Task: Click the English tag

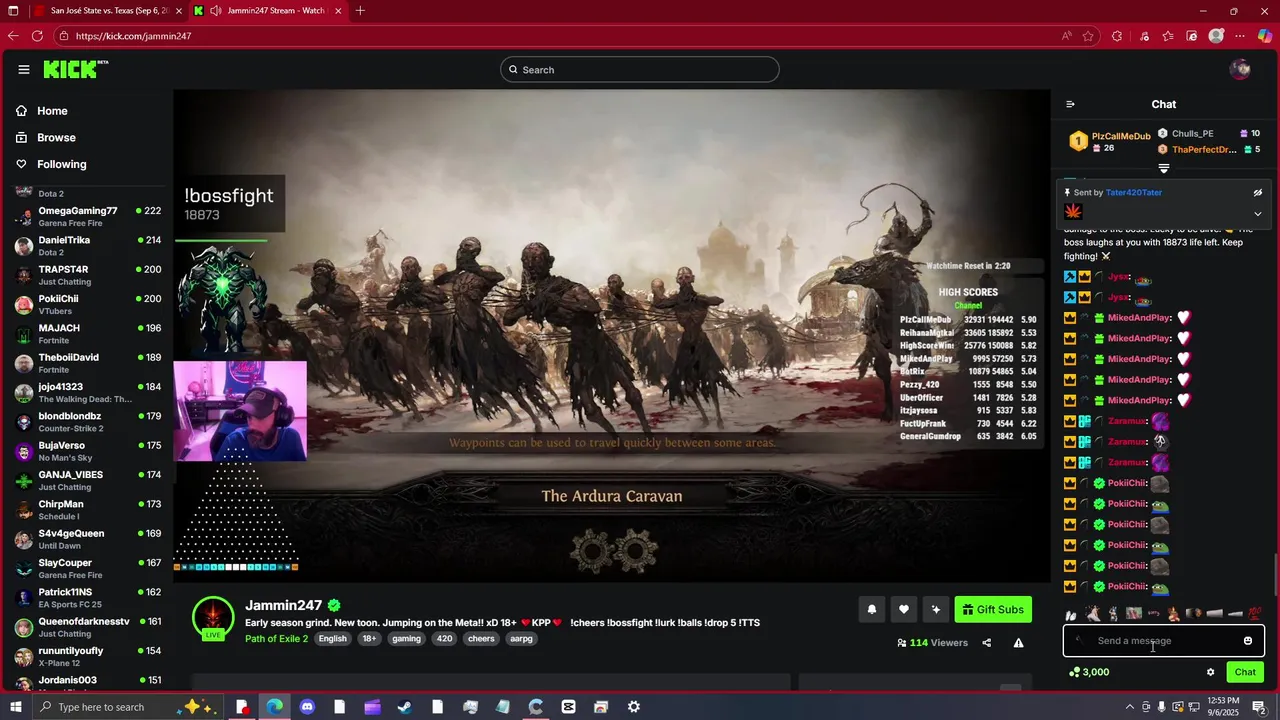Action: 332,638
